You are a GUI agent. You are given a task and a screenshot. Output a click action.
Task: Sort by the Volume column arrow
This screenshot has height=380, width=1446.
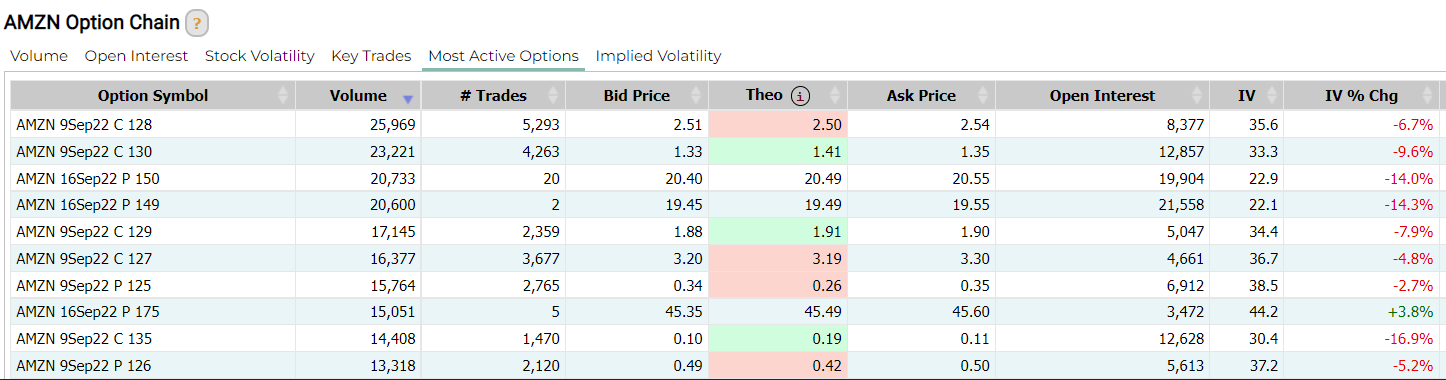click(x=407, y=98)
